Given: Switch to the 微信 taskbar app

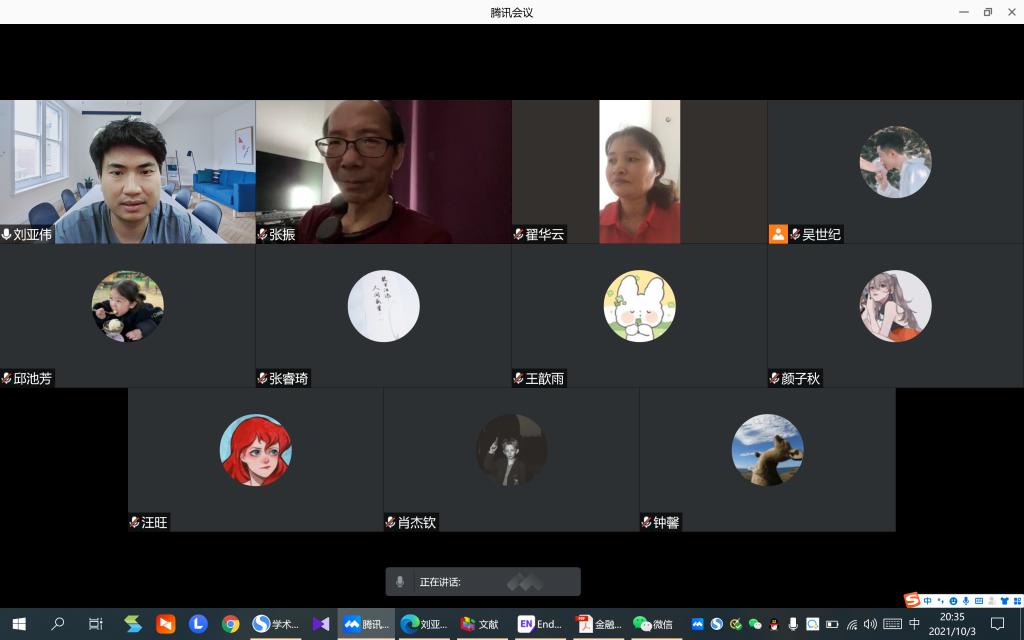Looking at the screenshot, I should click(653, 624).
